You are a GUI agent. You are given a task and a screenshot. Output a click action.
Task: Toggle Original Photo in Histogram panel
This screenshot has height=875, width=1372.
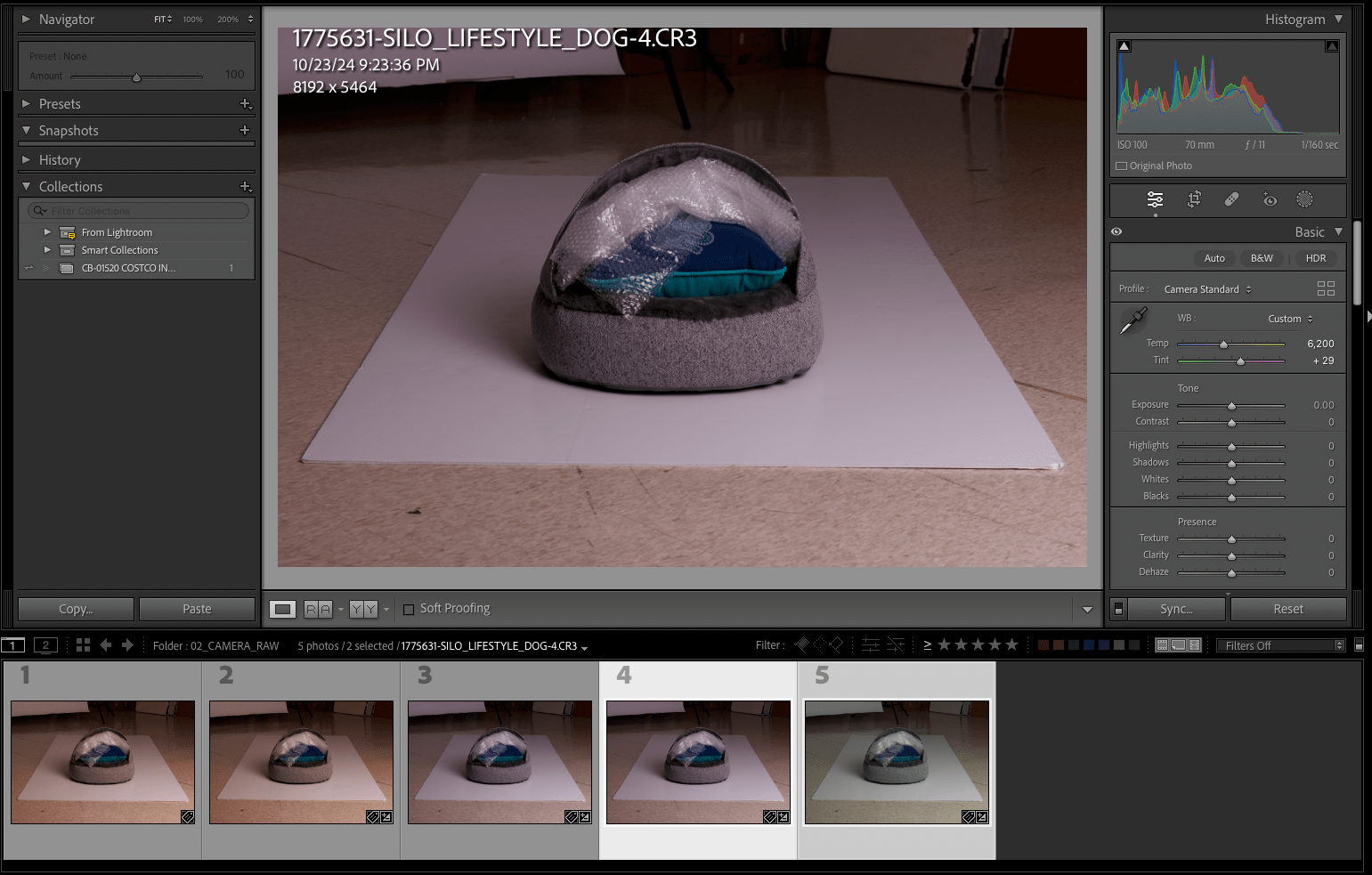tap(1122, 166)
